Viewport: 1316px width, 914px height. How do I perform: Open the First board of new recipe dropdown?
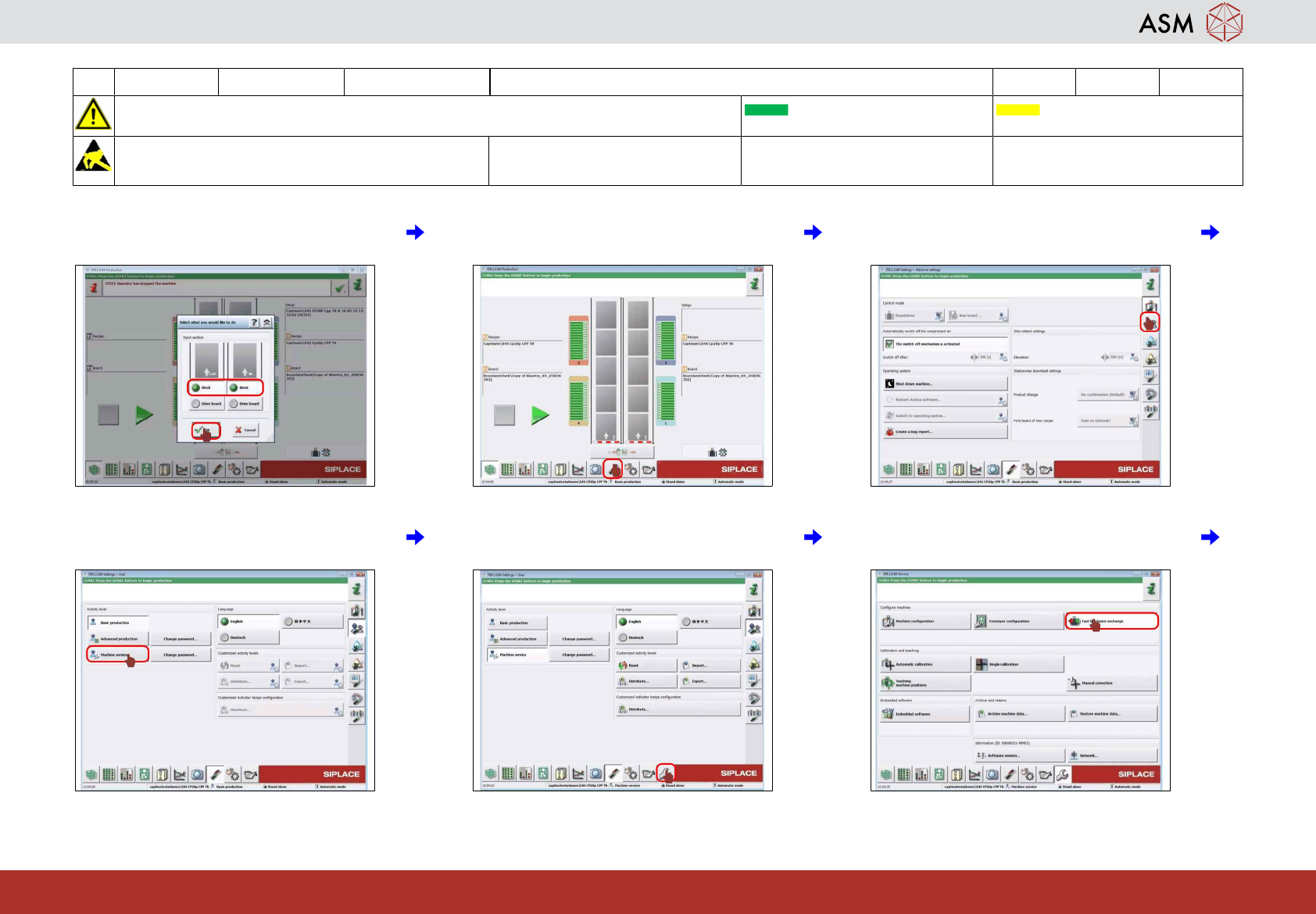(x=1108, y=420)
